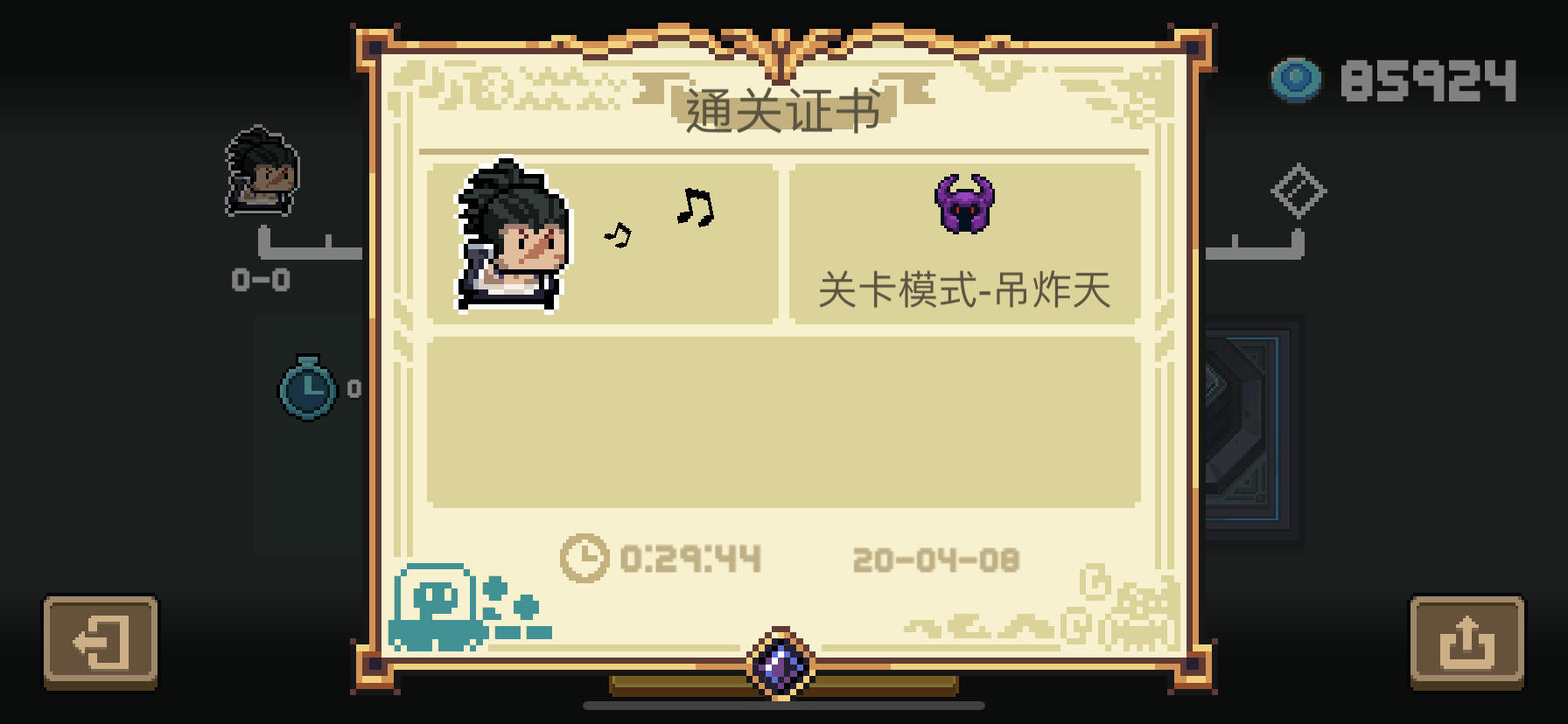Tap the diamond outline icon at the right
The image size is (1568, 724).
coord(1298,191)
